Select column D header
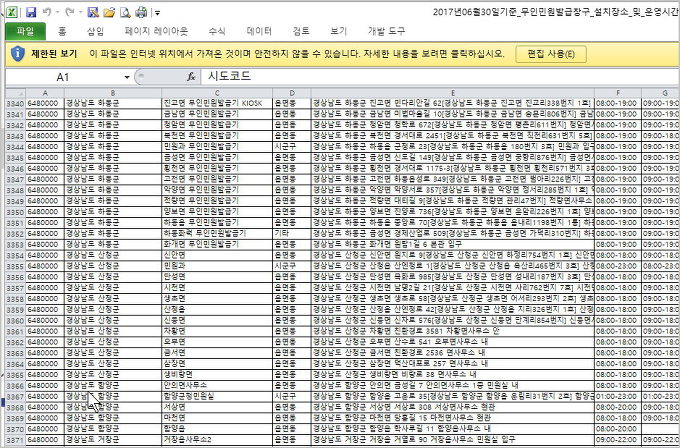 click(x=292, y=93)
